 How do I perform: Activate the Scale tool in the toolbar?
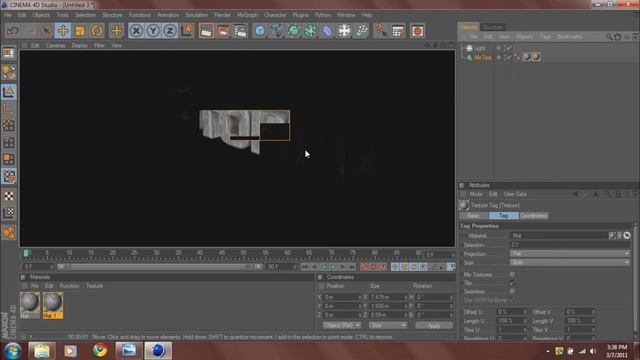coord(80,31)
